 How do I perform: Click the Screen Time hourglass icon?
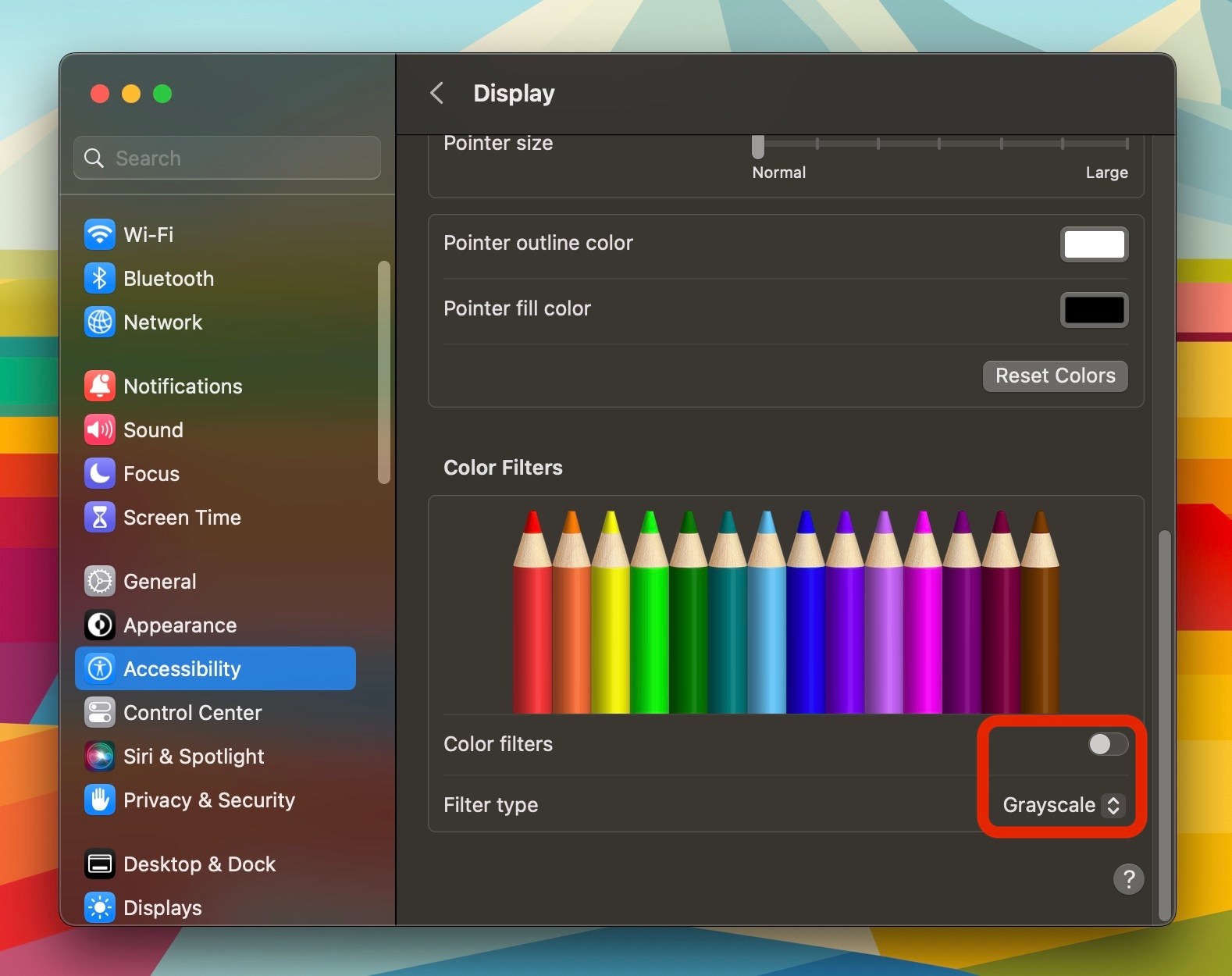(100, 517)
